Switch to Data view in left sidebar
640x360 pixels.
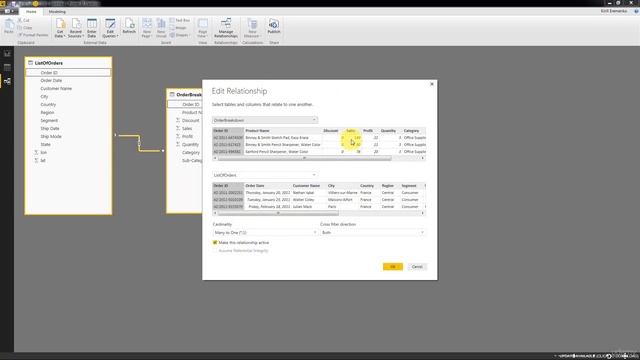tap(7, 67)
